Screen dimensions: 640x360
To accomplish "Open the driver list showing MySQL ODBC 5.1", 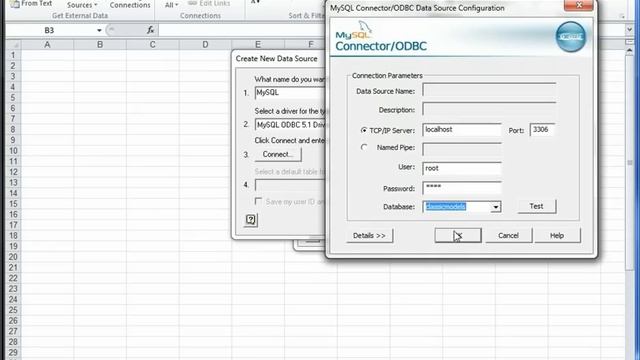I will tap(290, 124).
